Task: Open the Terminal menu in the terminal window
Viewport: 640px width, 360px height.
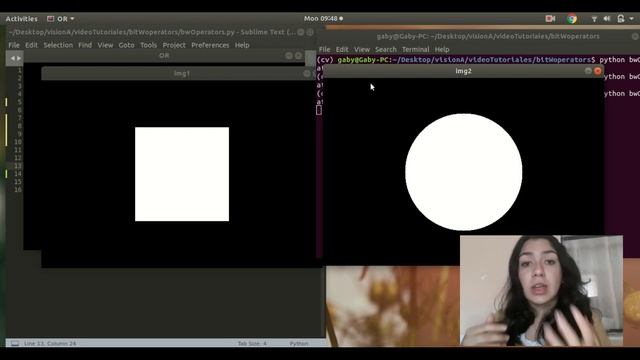Action: [x=416, y=49]
